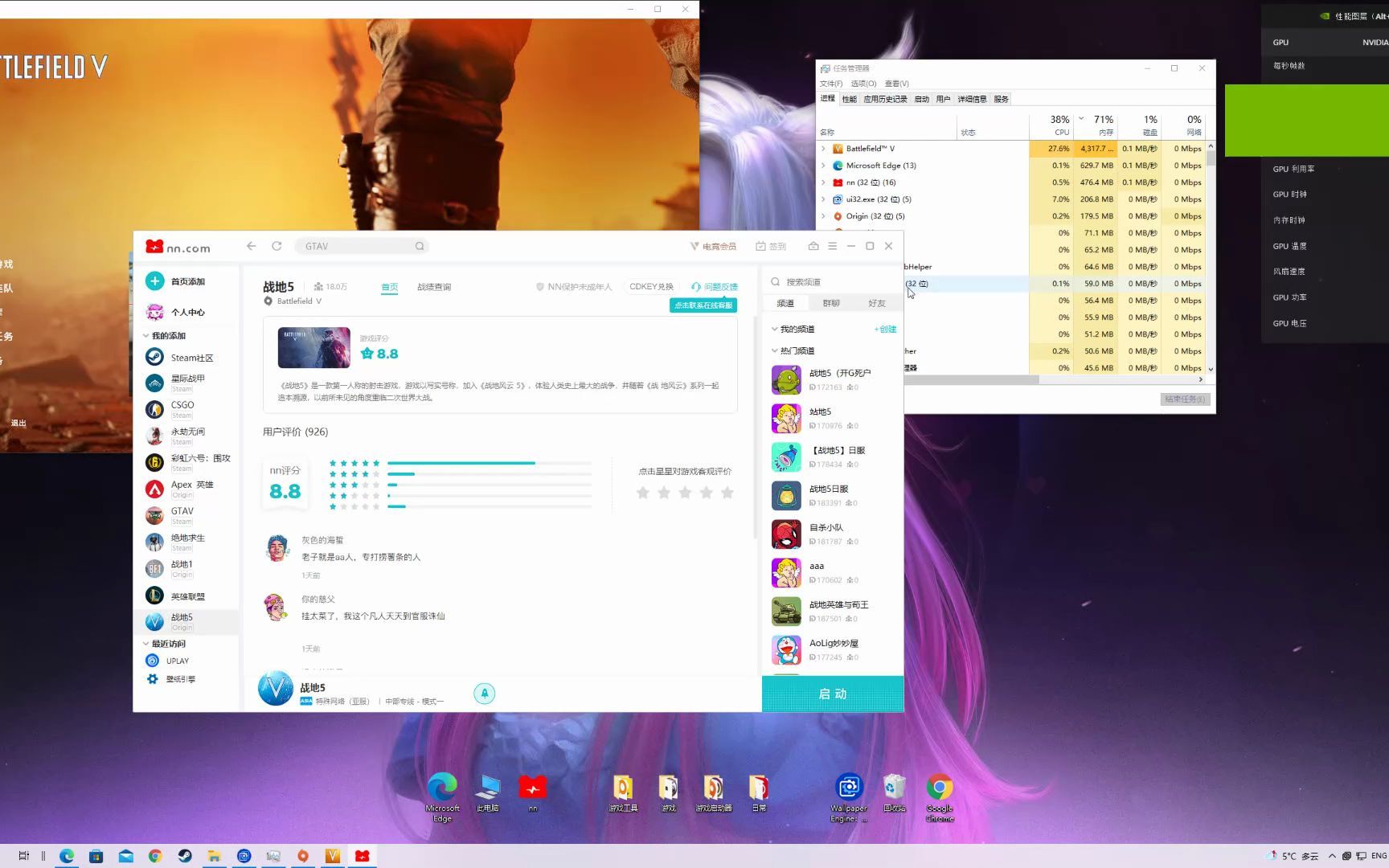The width and height of the screenshot is (1389, 868).
Task: Open 战地5 (开G死户 channel
Action: [833, 379]
